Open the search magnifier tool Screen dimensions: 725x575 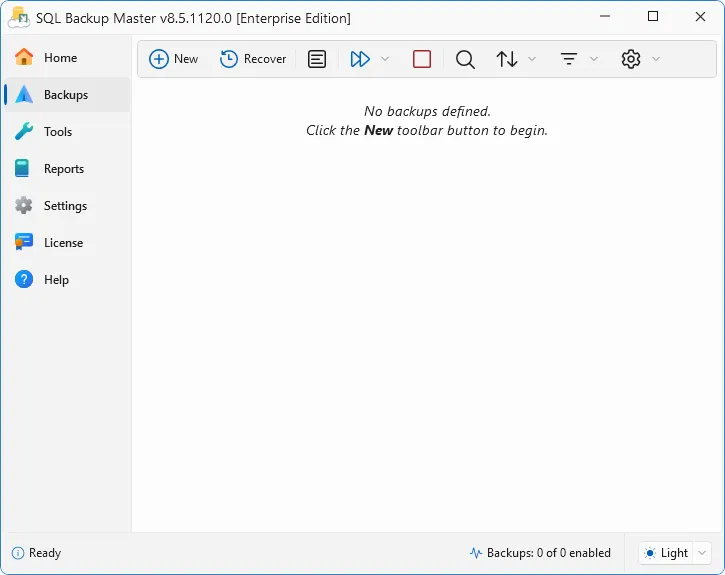[x=465, y=59]
